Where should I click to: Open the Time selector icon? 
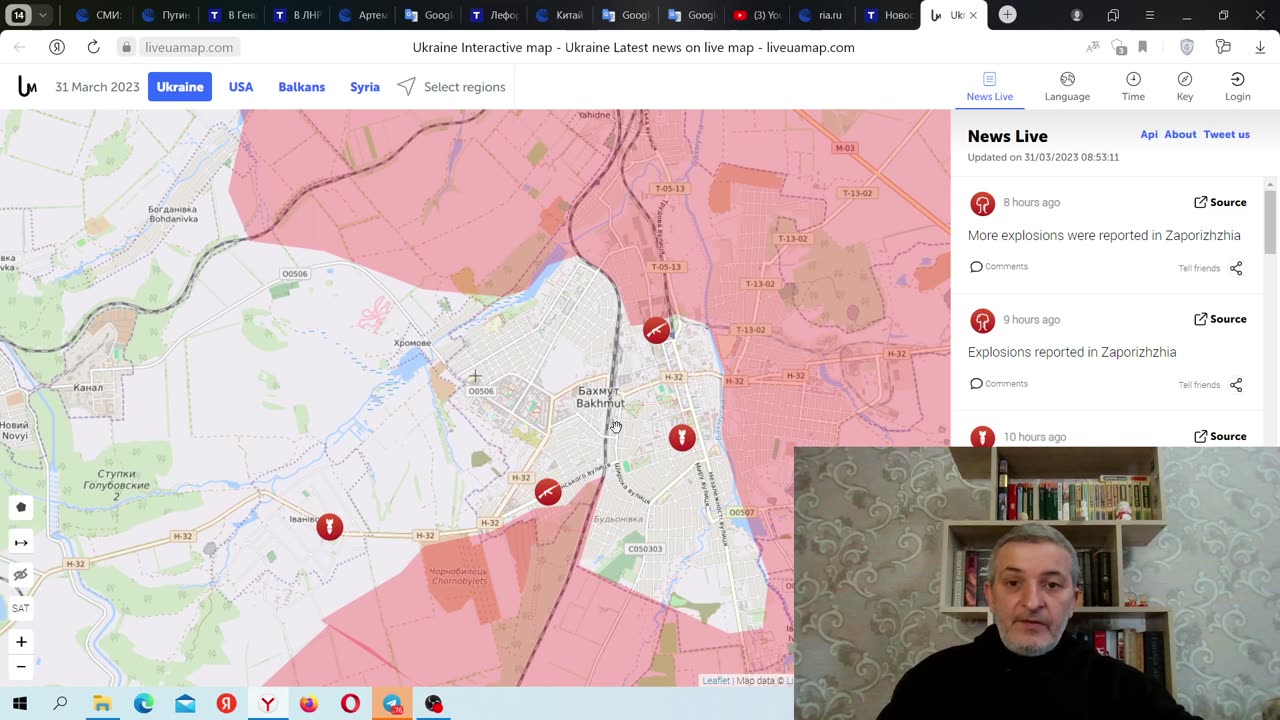[1133, 79]
